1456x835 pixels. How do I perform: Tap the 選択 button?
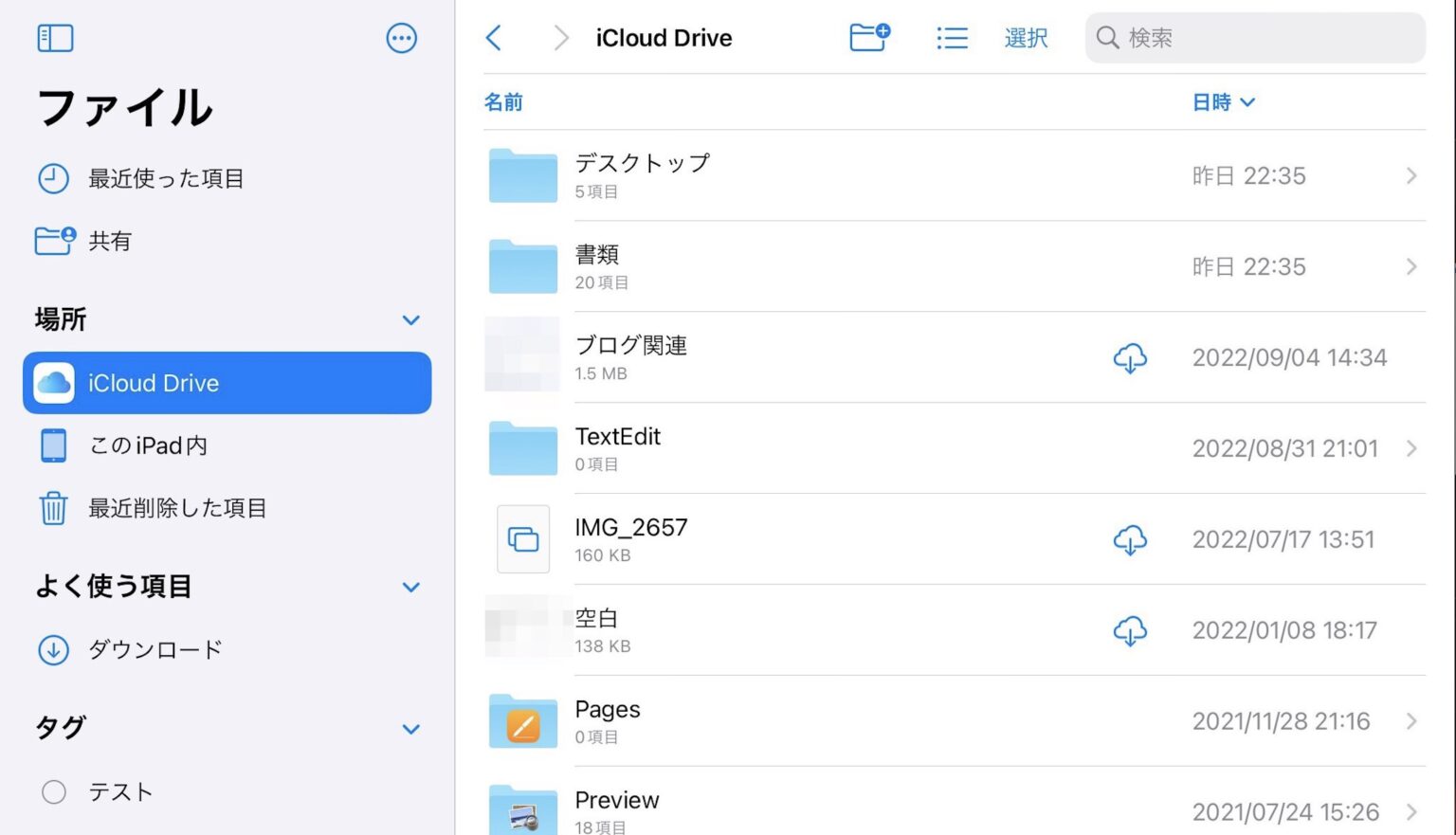(x=1026, y=38)
